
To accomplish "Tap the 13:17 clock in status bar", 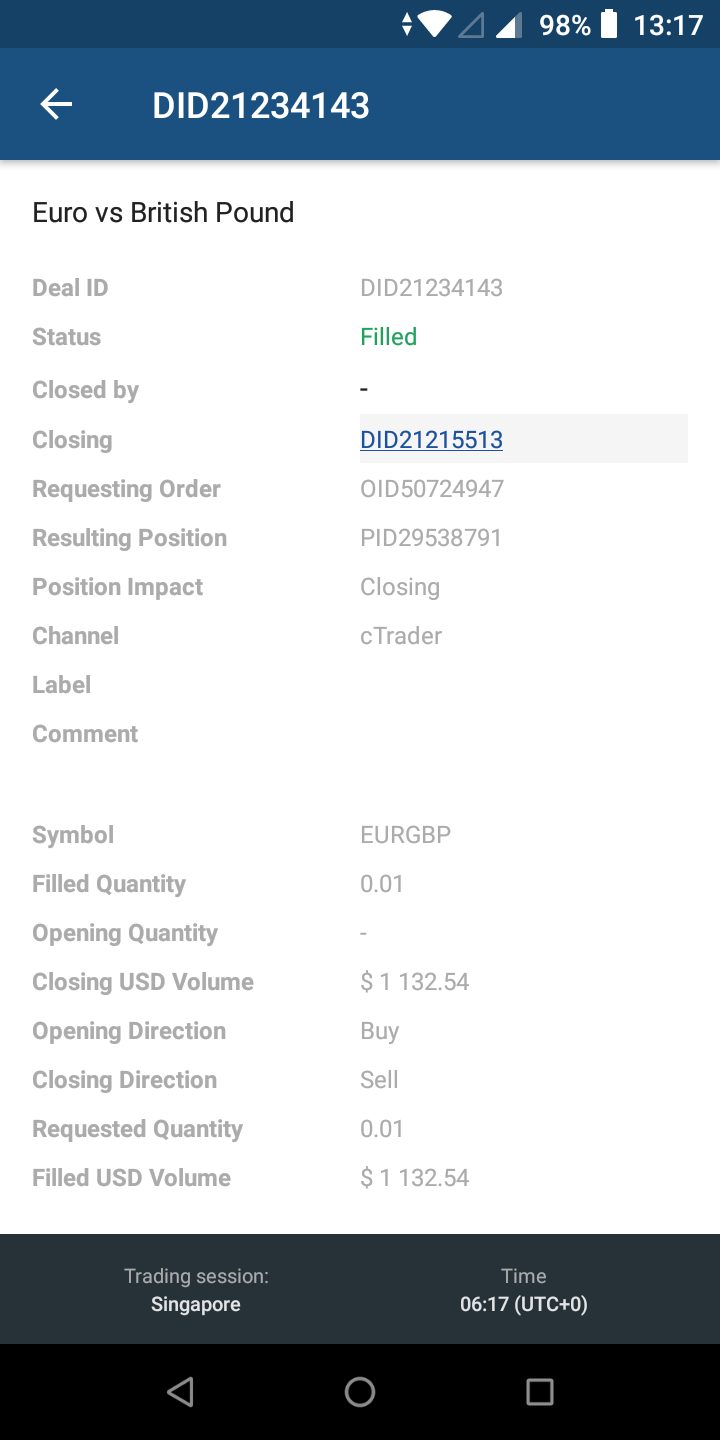I will point(668,24).
